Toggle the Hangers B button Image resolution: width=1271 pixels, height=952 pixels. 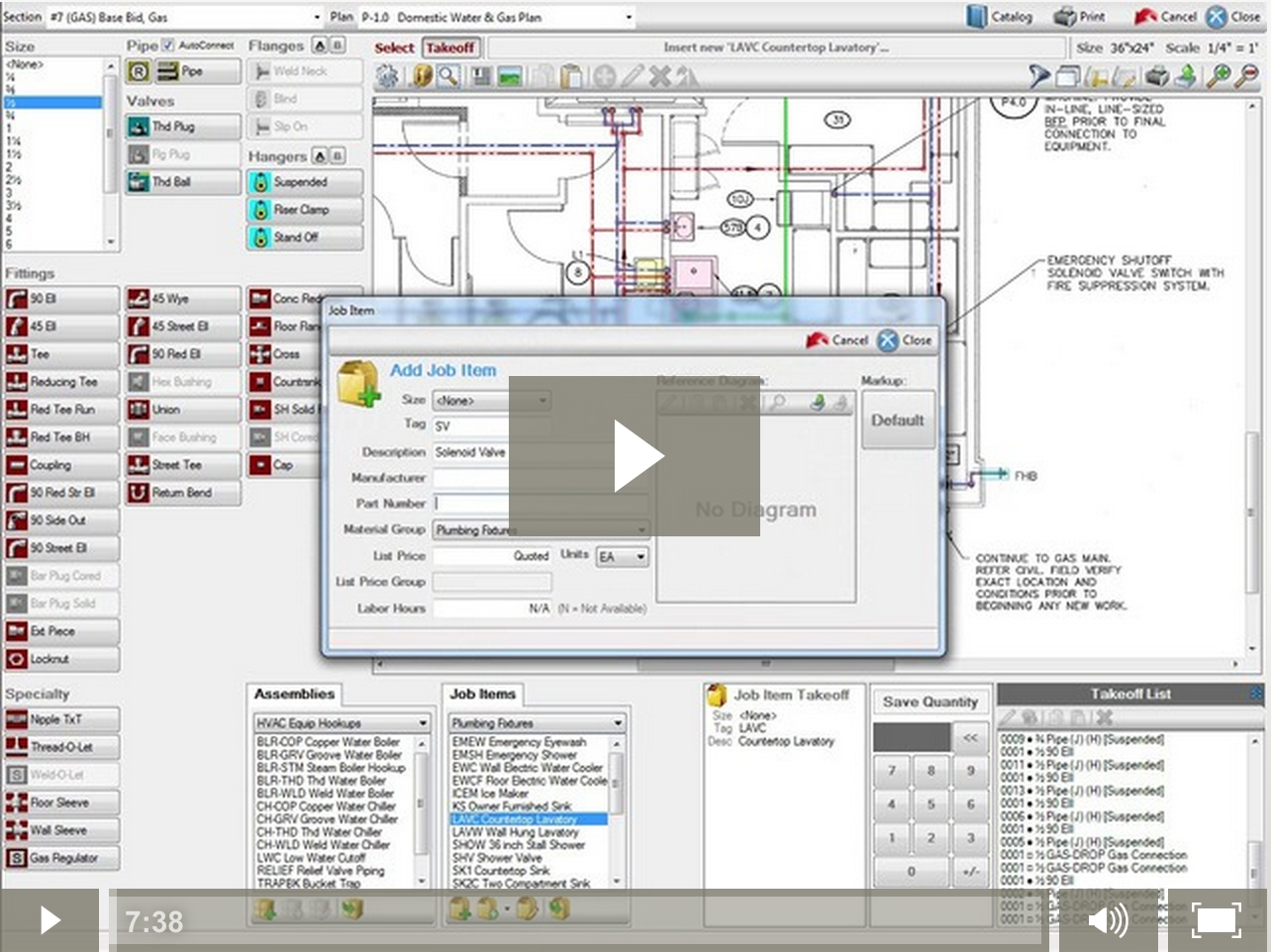tap(338, 155)
